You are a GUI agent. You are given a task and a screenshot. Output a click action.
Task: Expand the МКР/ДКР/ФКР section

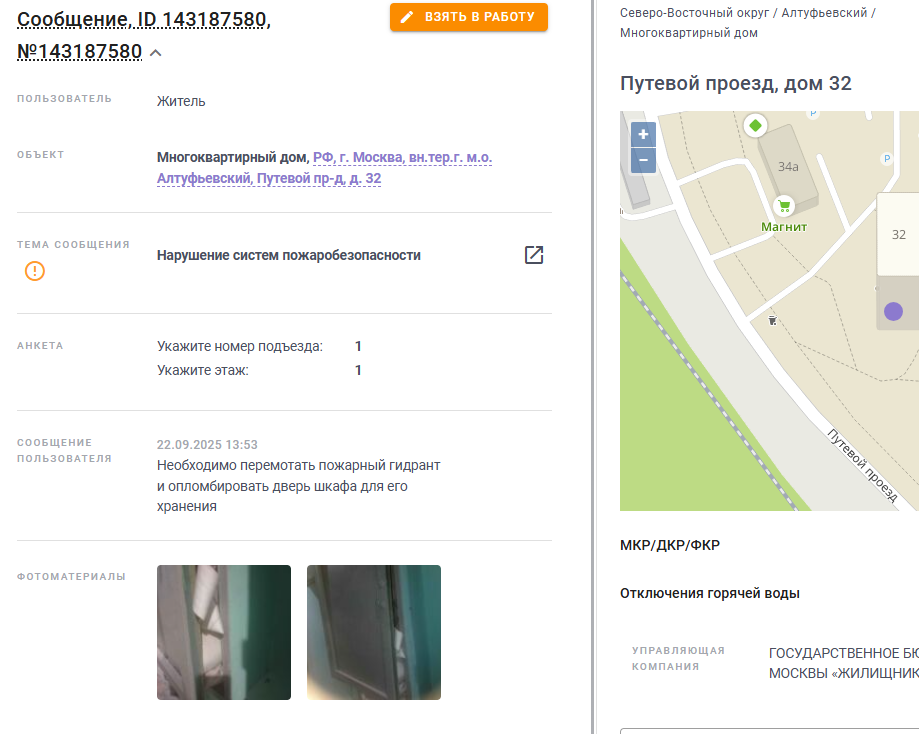670,545
